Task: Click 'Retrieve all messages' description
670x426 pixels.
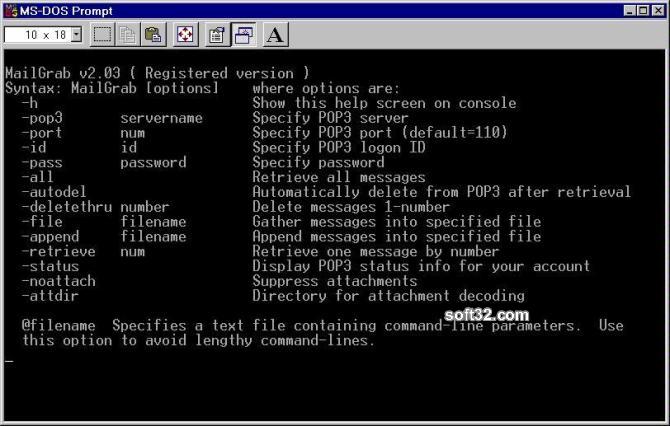Action: click(x=339, y=177)
